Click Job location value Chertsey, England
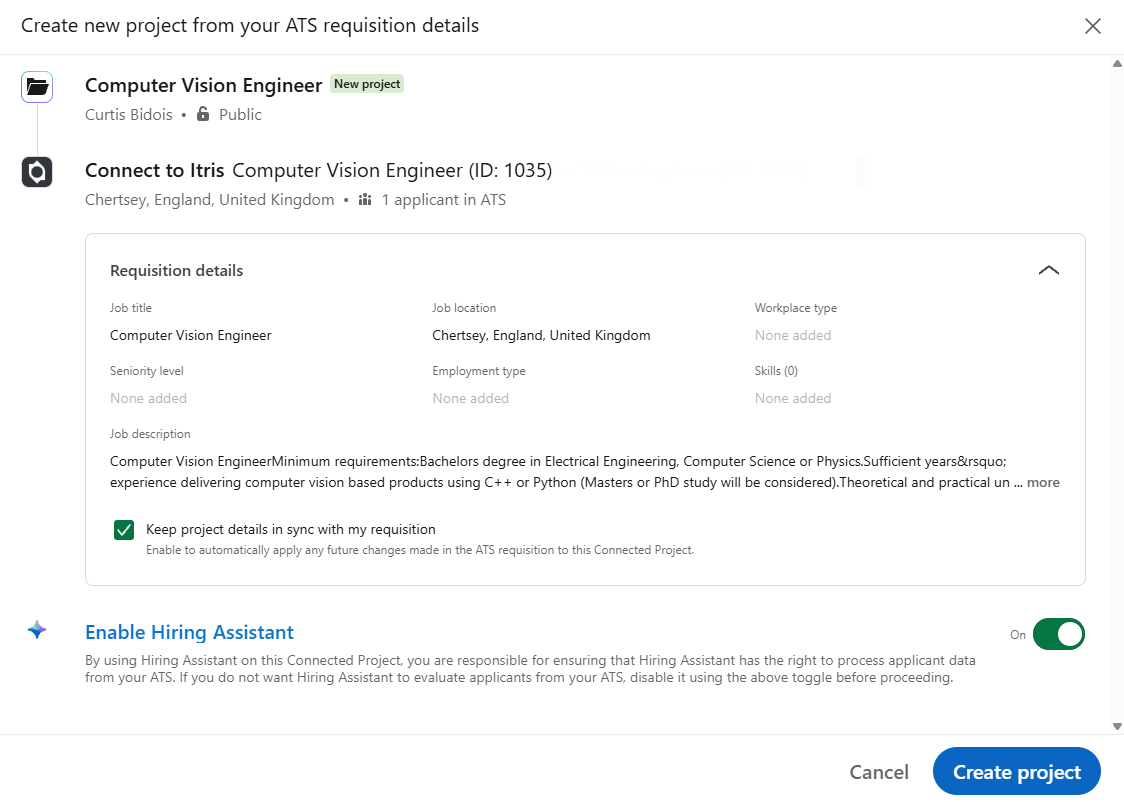1124x802 pixels. point(541,335)
